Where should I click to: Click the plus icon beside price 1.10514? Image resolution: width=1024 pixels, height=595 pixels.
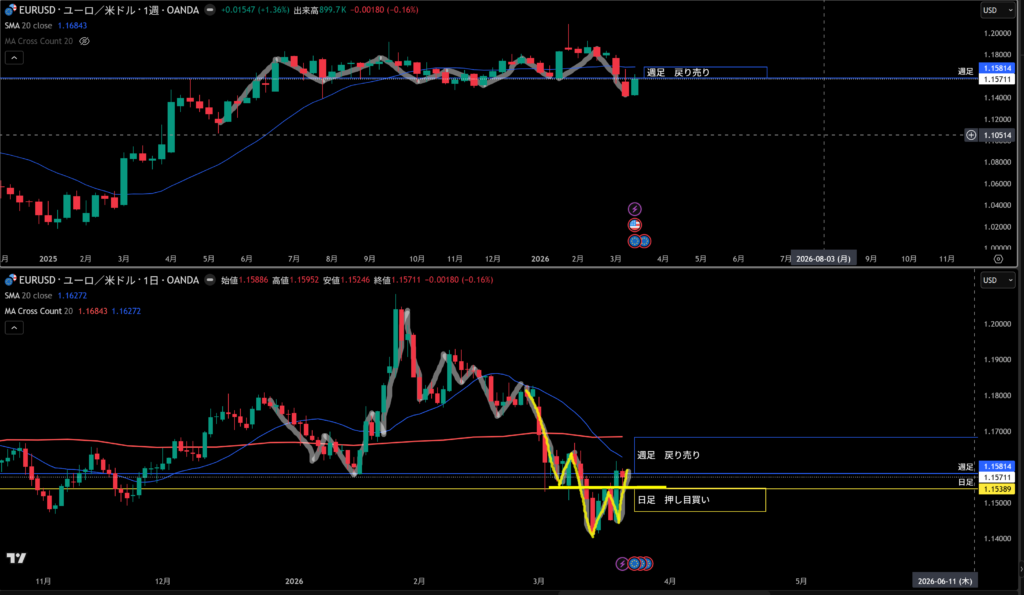[969, 135]
